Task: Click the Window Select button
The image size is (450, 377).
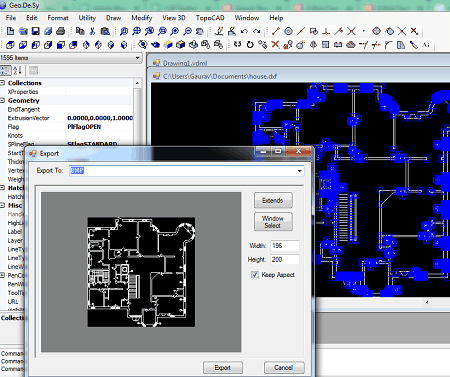Action: tap(273, 222)
